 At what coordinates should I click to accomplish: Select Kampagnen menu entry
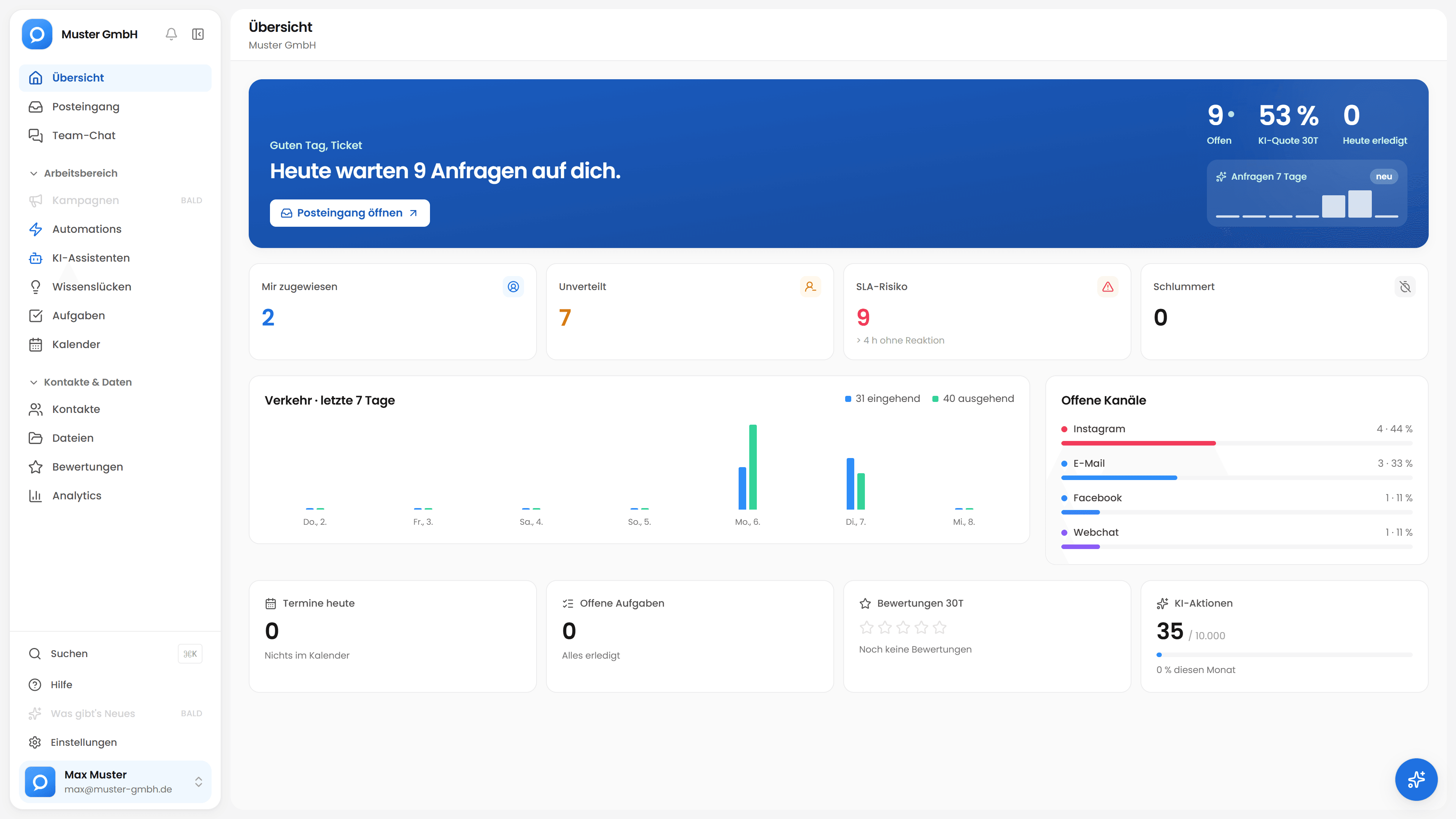click(x=115, y=200)
